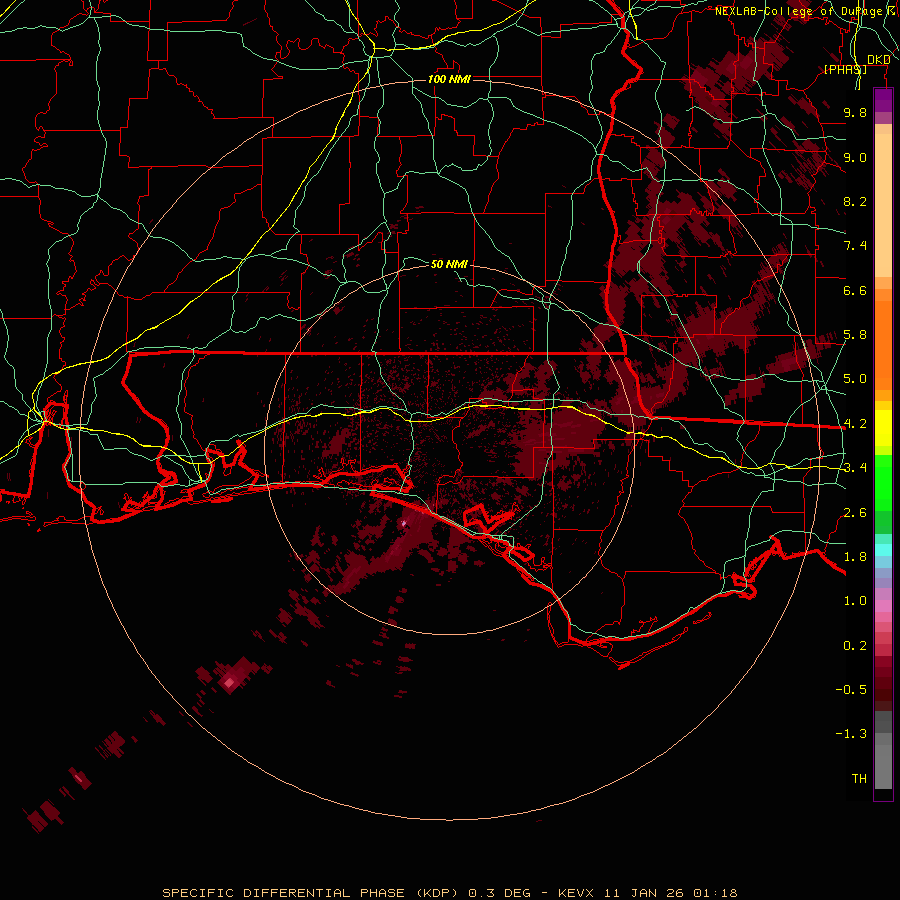
Task: Click the 9.8 value on the color scale
Action: click(855, 112)
